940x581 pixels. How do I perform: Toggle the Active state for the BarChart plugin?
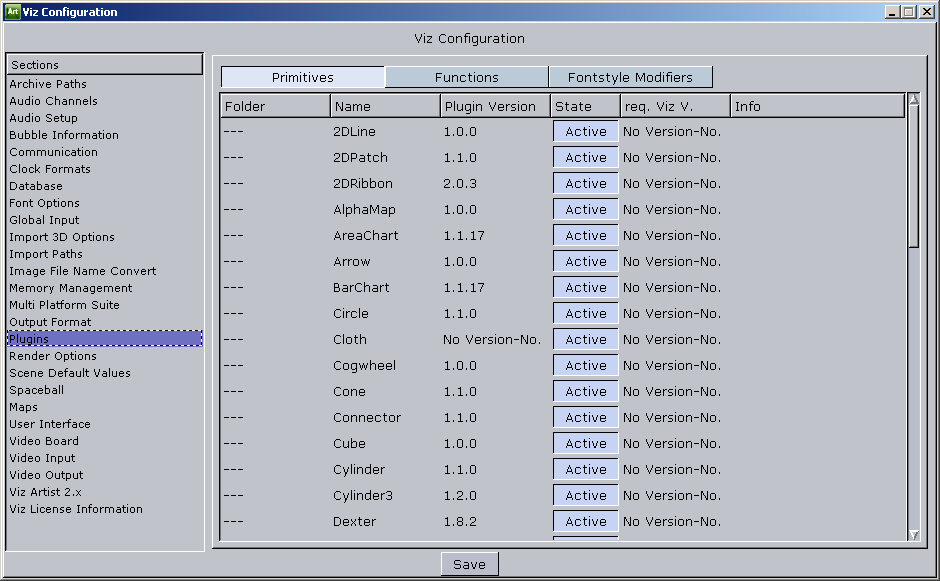(584, 287)
